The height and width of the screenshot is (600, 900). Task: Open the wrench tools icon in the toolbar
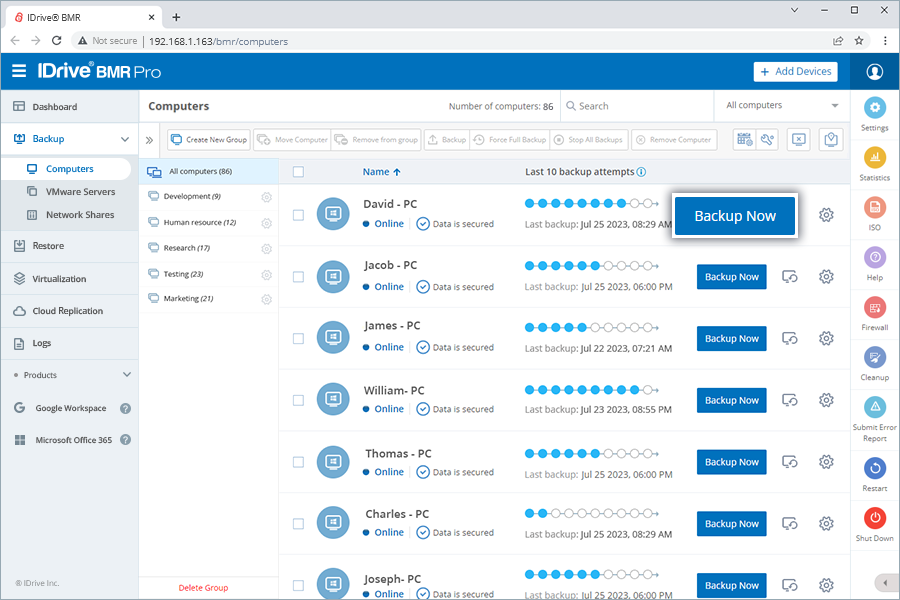click(767, 139)
